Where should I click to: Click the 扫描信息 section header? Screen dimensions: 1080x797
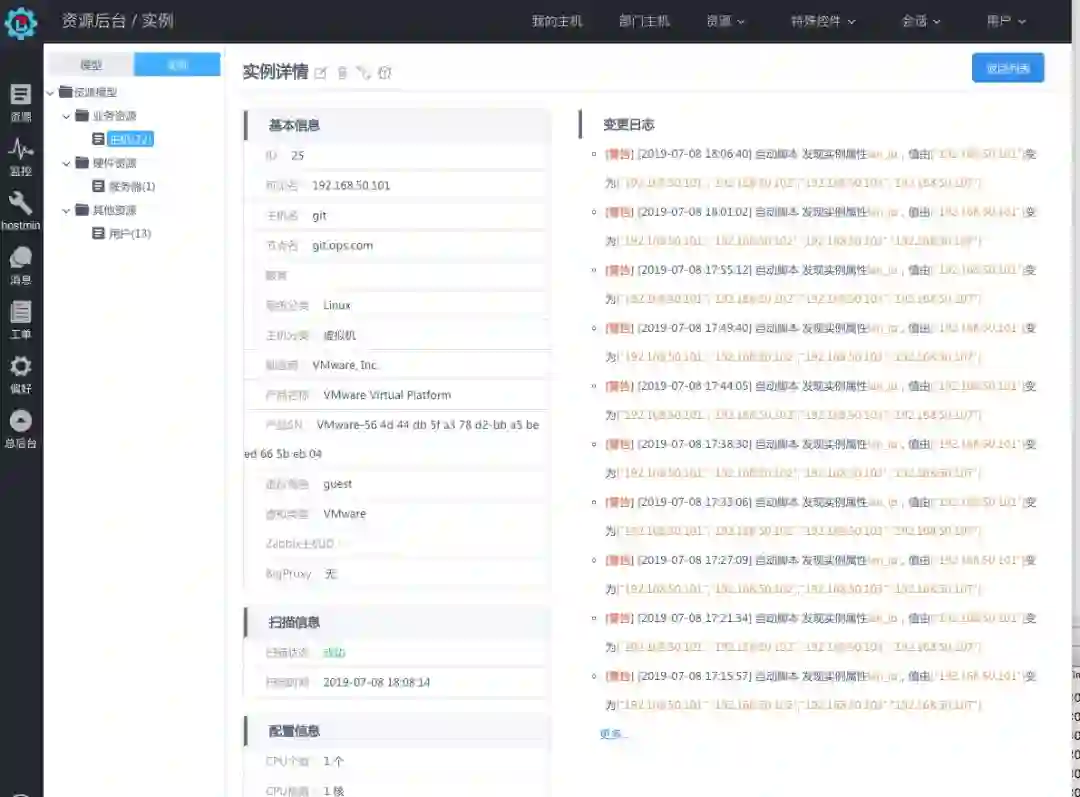(397, 622)
